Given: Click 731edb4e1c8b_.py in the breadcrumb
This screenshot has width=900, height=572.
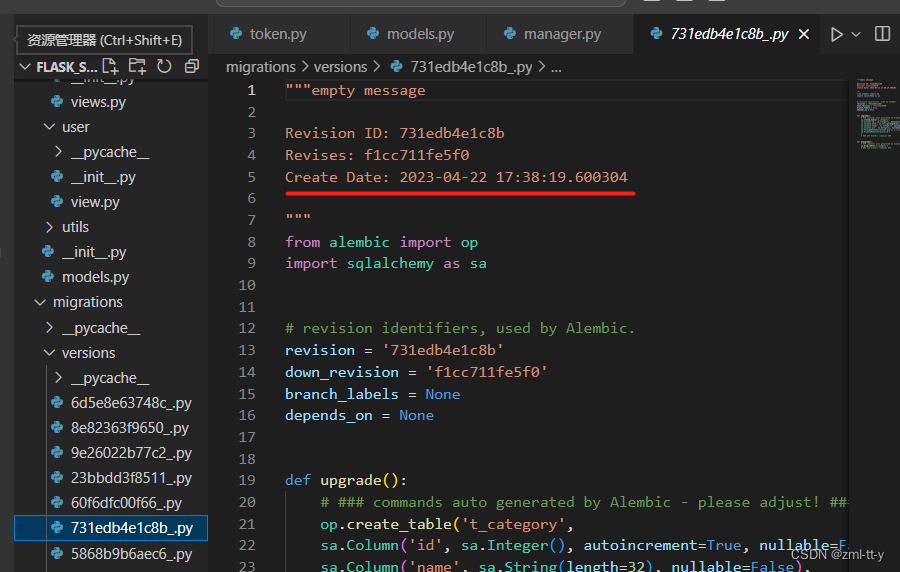Looking at the screenshot, I should (x=471, y=67).
